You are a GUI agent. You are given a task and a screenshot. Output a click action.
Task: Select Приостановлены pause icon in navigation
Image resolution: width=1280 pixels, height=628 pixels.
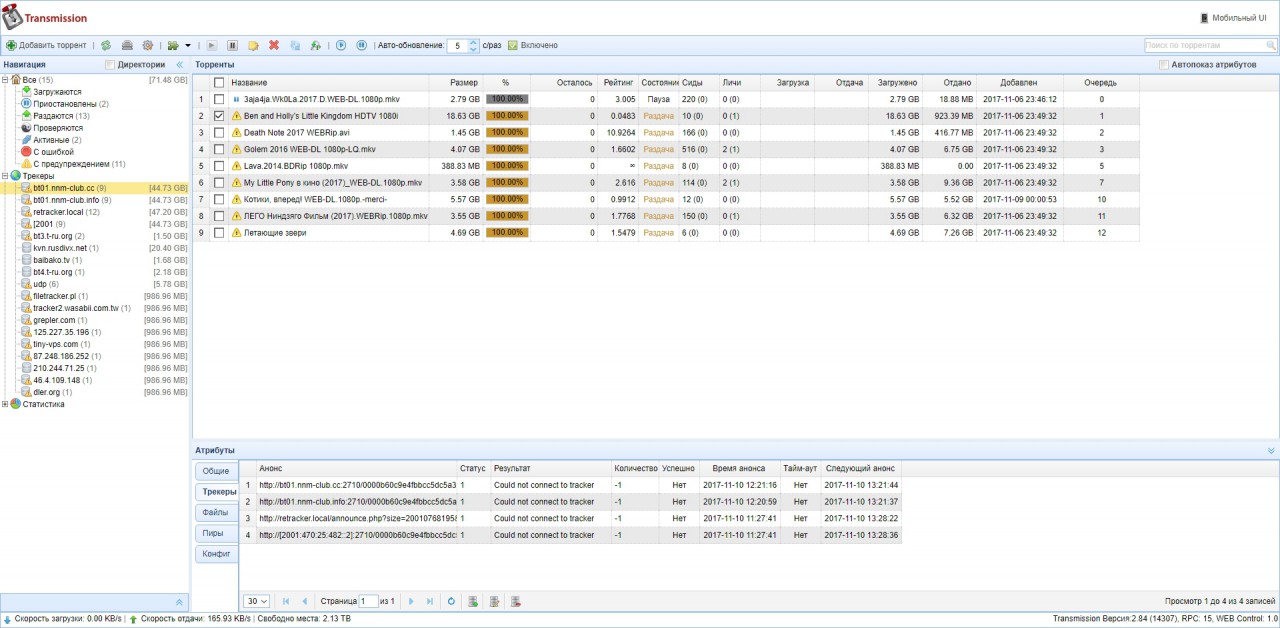click(26, 104)
